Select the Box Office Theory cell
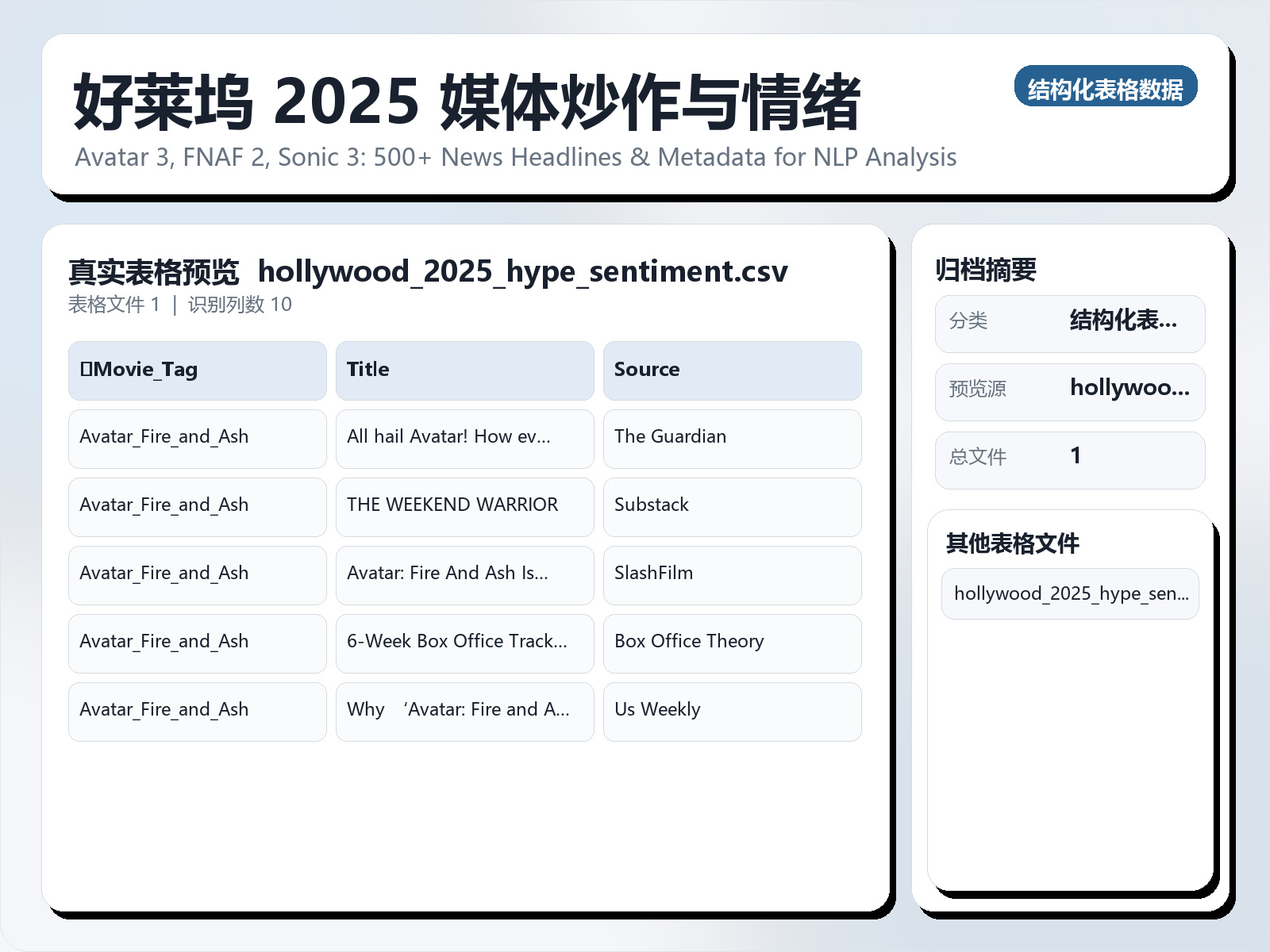 click(x=732, y=643)
